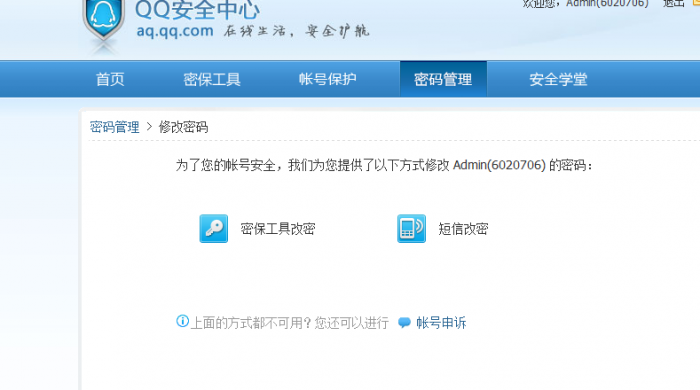The image size is (700, 390).
Task: Open the 首页 navigation tab
Action: pos(110,79)
